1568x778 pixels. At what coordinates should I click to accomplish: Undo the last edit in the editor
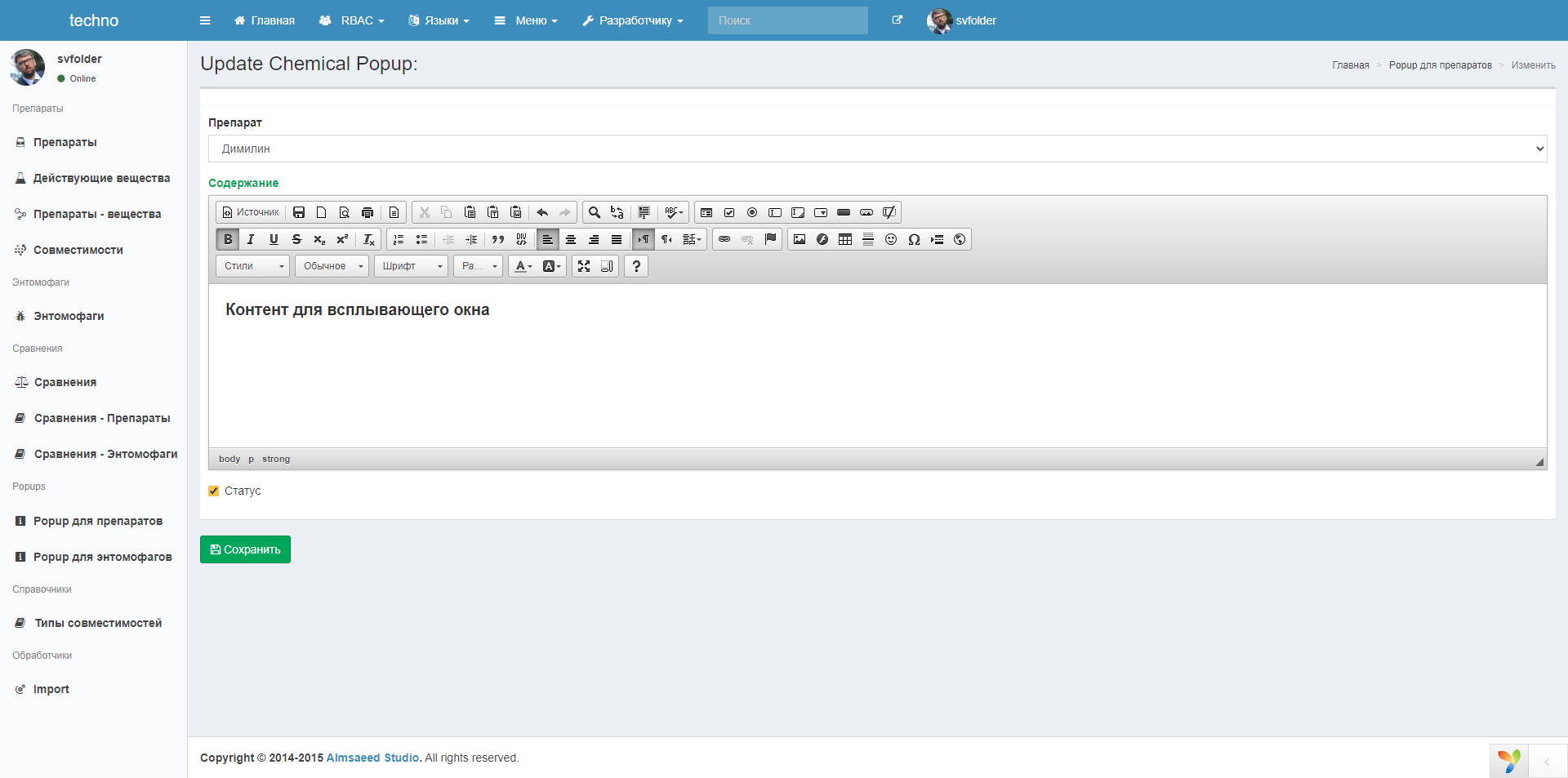542,212
